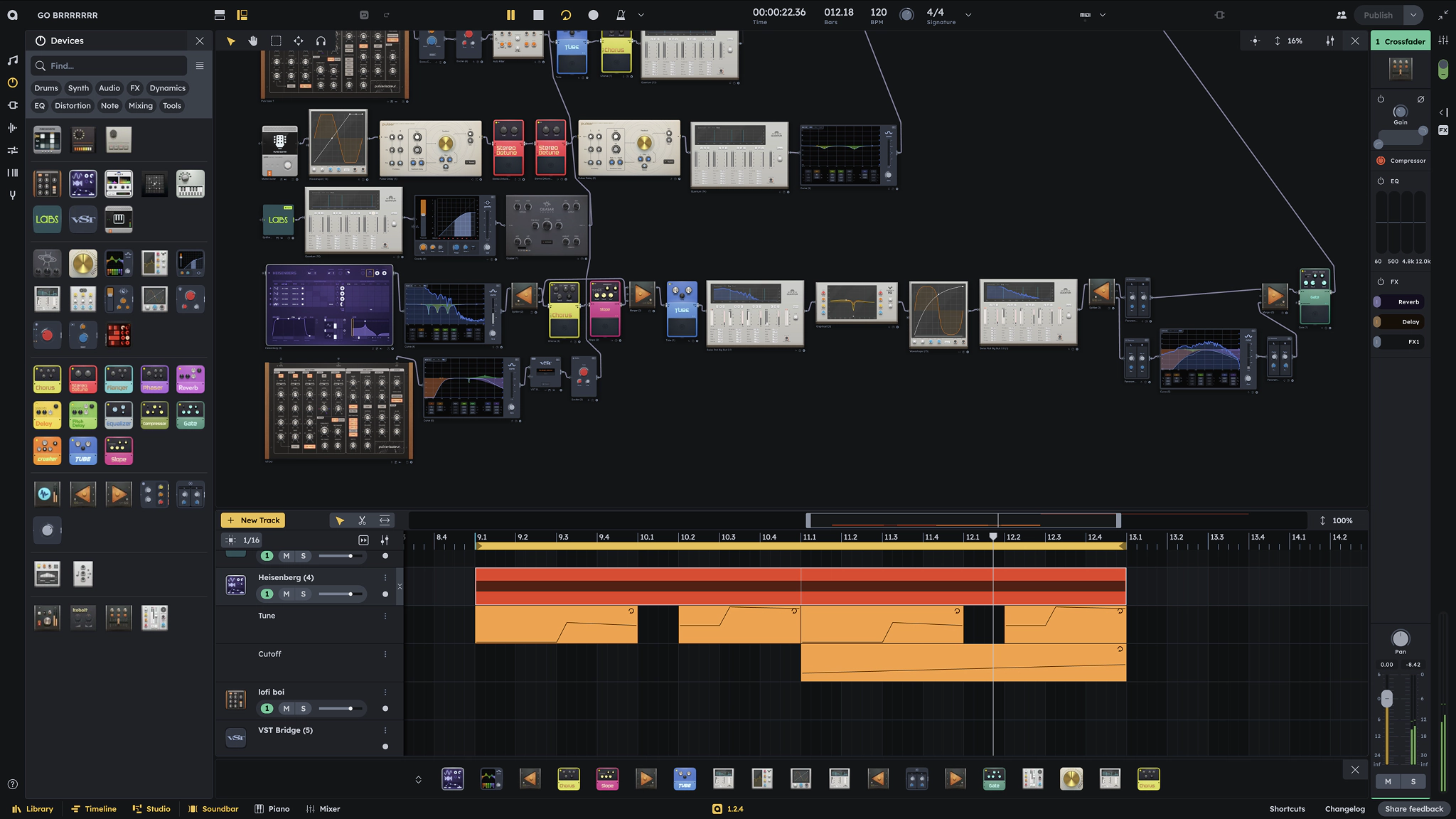This screenshot has width=1456, height=819.
Task: Adjust the Heisenberg (4) track volume slider
Action: (x=341, y=594)
